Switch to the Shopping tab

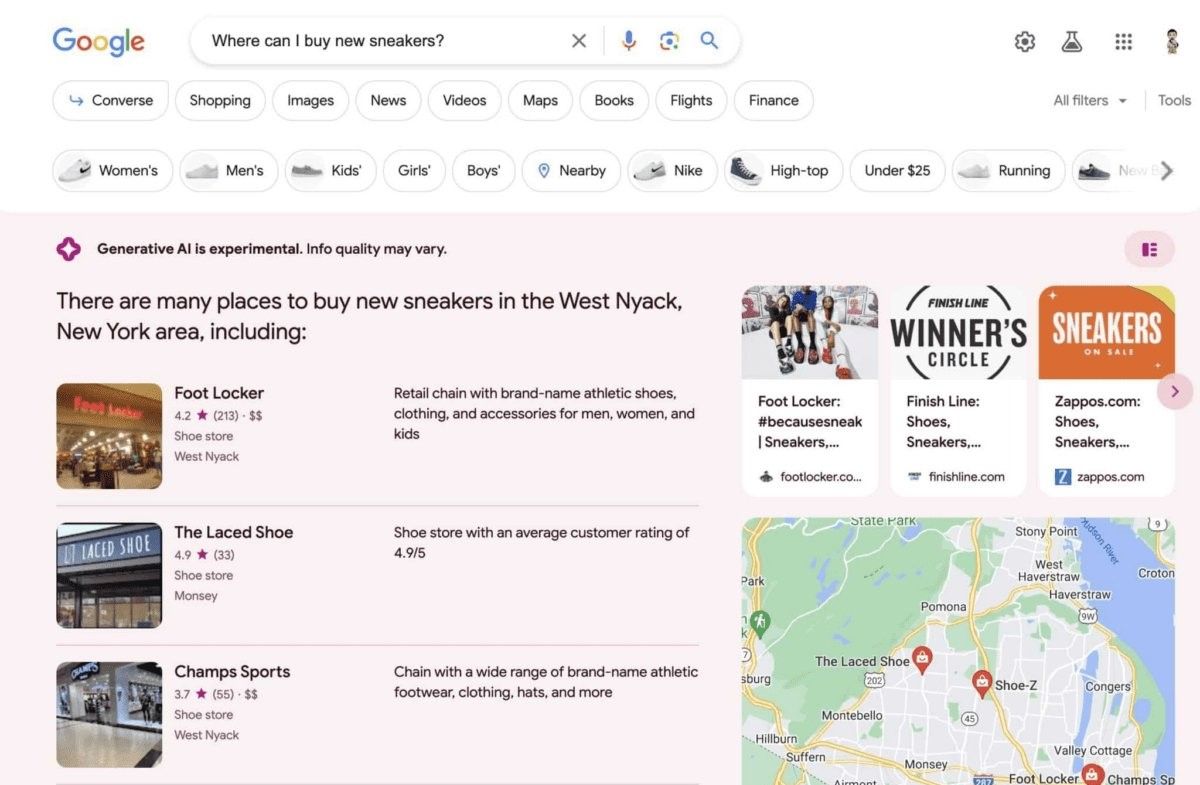click(220, 100)
